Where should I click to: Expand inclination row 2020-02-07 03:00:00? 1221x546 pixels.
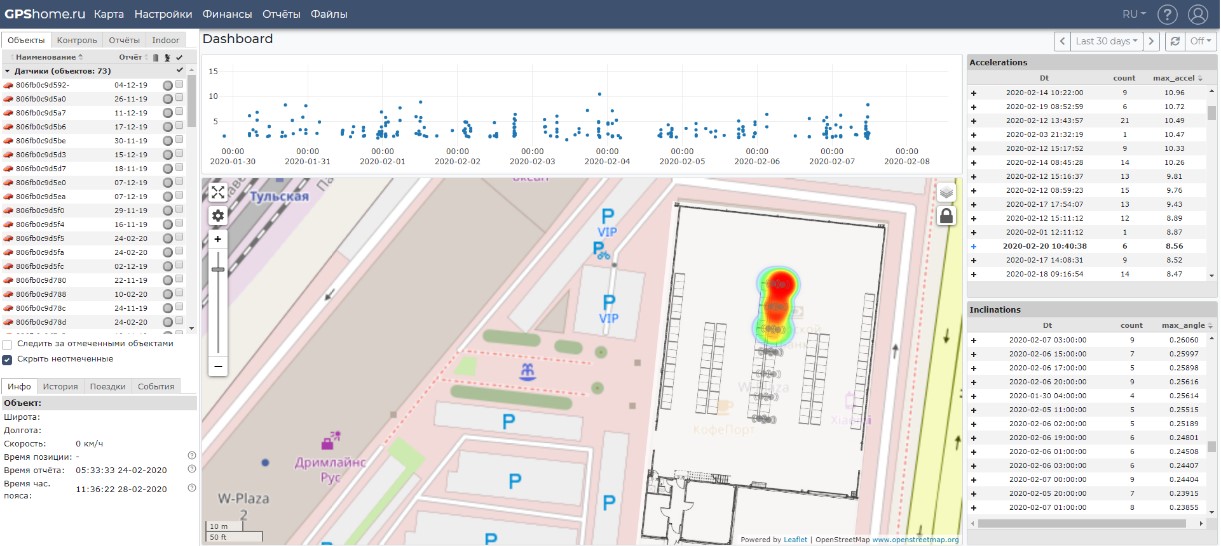click(973, 340)
